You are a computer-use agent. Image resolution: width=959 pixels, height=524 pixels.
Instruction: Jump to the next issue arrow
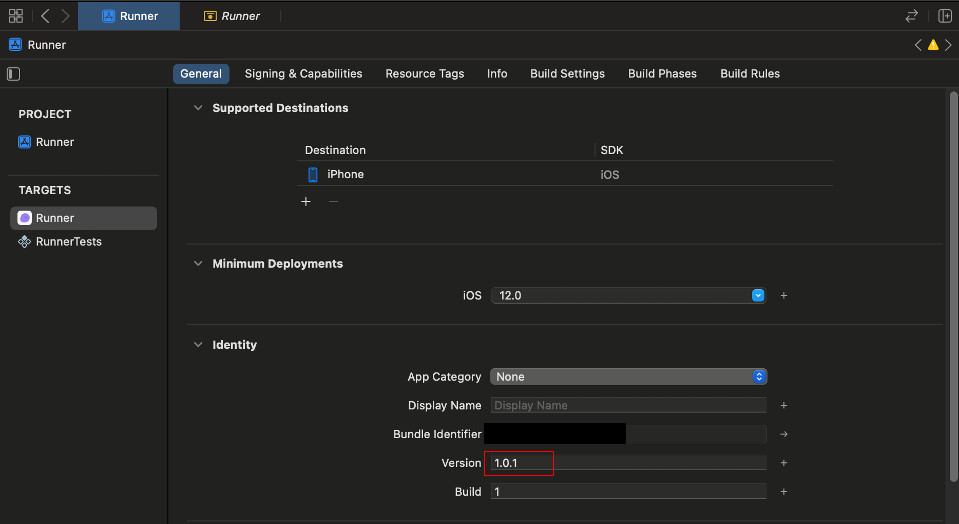pyautogui.click(x=948, y=45)
